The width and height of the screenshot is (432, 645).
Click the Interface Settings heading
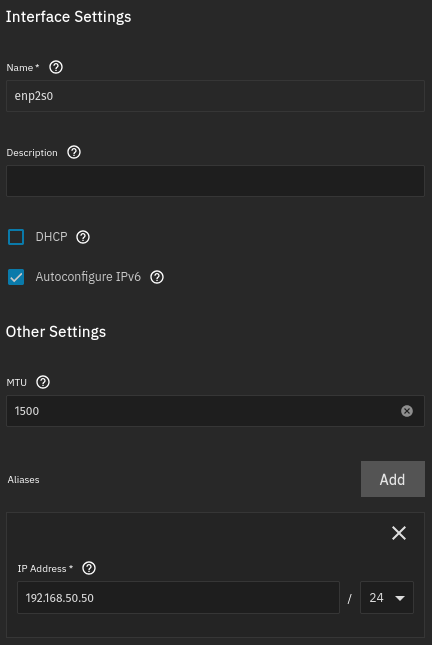point(68,17)
